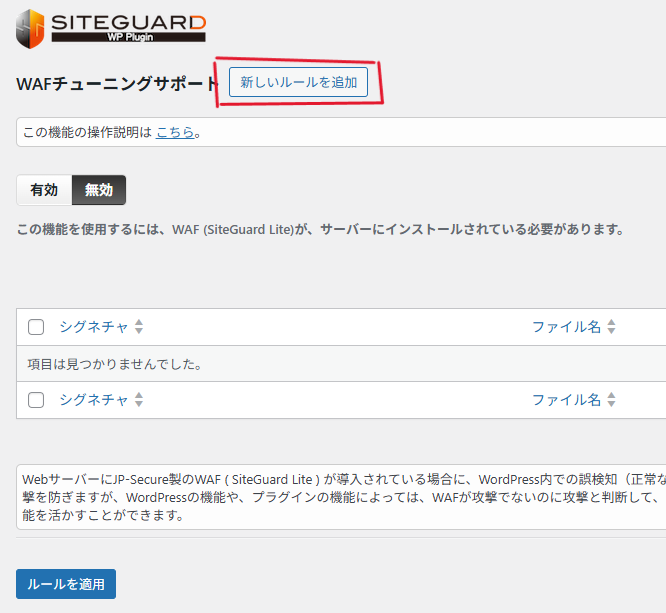Viewport: 666px width, 613px height.
Task: Open the こちら instructions link
Action: click(x=175, y=132)
